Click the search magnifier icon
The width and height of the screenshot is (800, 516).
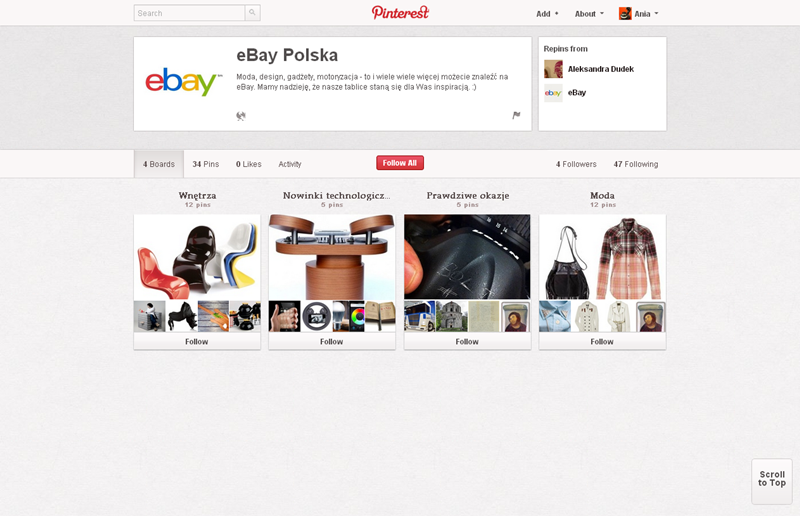tap(253, 13)
